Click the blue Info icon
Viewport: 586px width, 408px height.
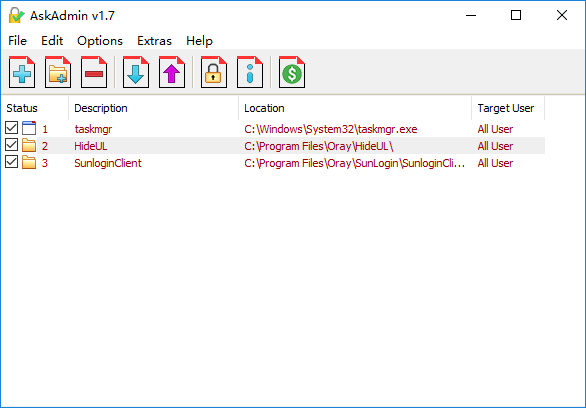250,72
